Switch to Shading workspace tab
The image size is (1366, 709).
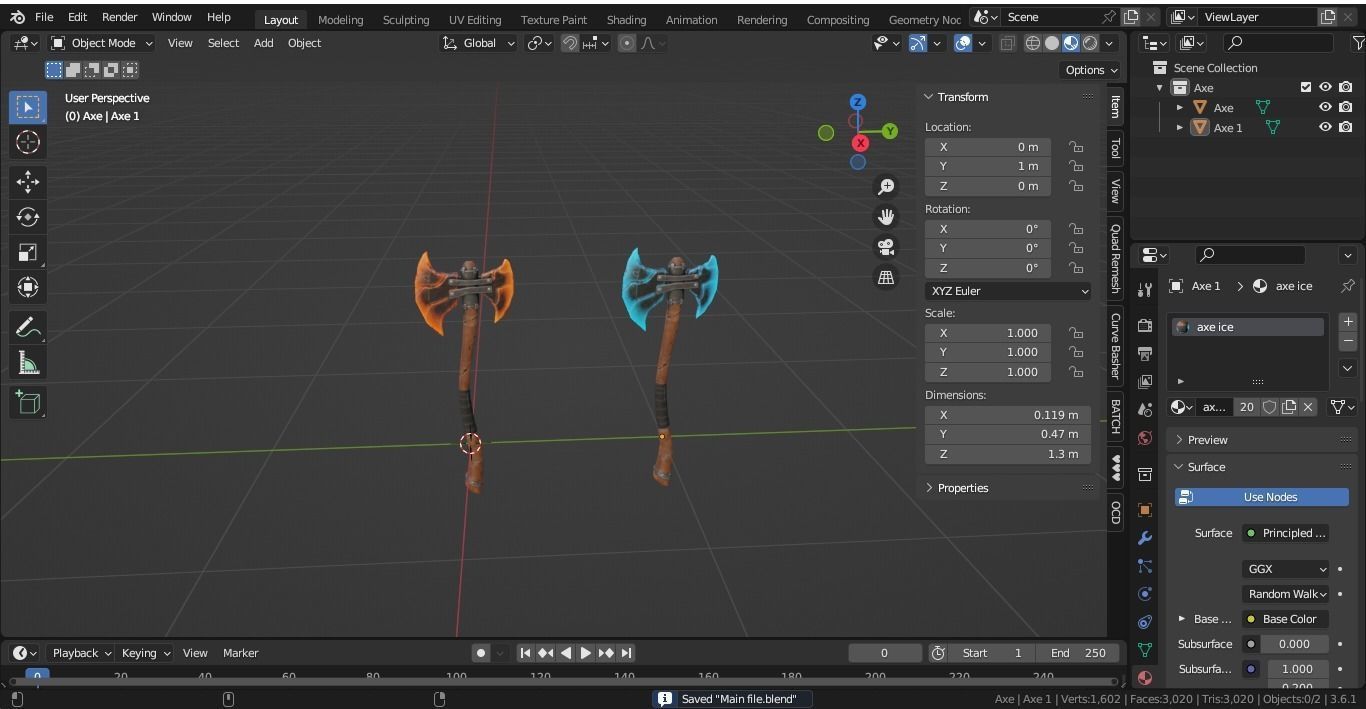pyautogui.click(x=626, y=19)
